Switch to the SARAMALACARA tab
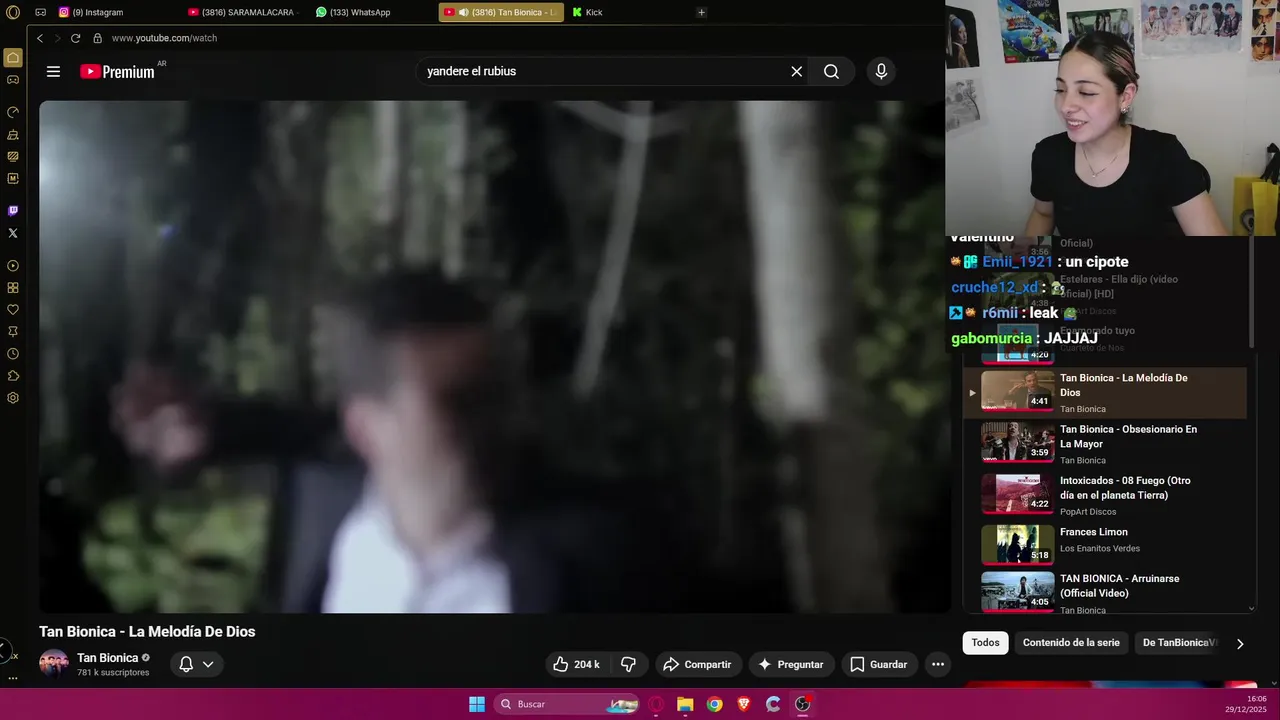The height and width of the screenshot is (720, 1280). click(x=244, y=12)
